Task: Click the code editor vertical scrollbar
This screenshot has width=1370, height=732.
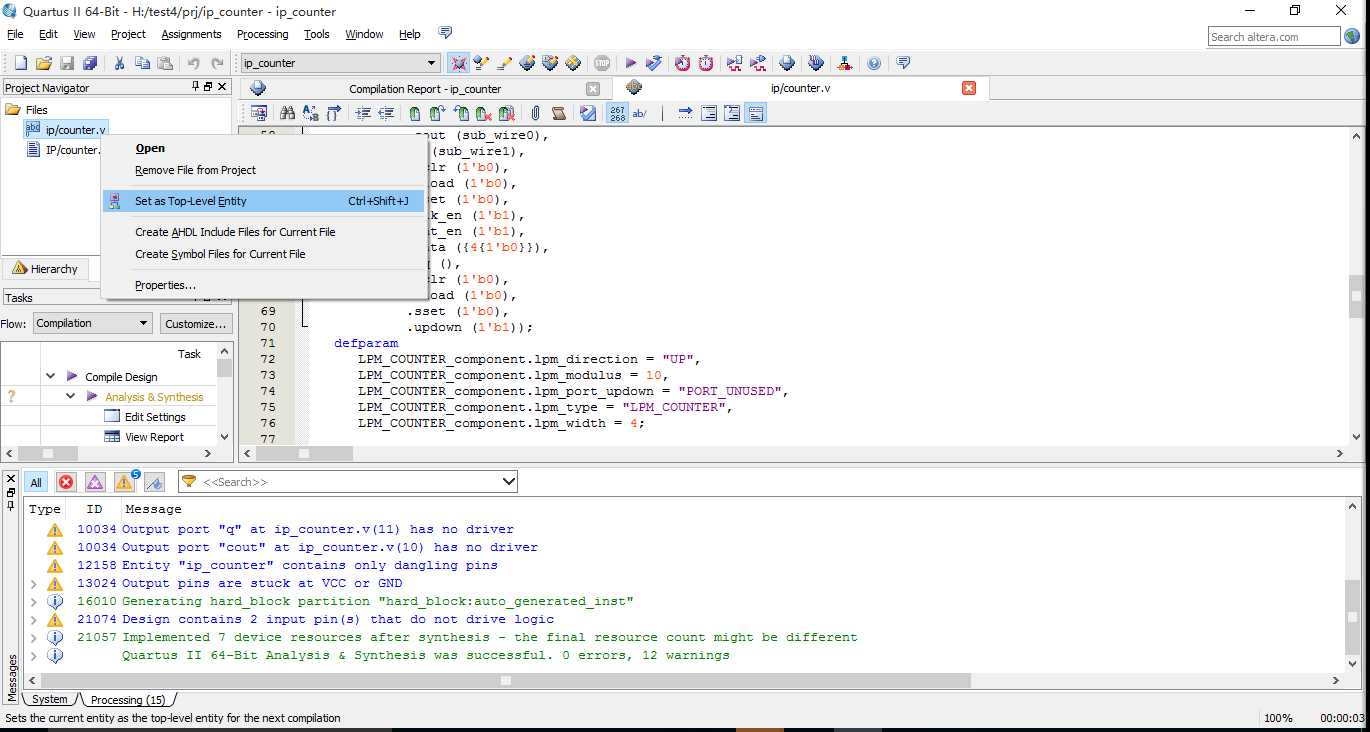Action: (1356, 296)
